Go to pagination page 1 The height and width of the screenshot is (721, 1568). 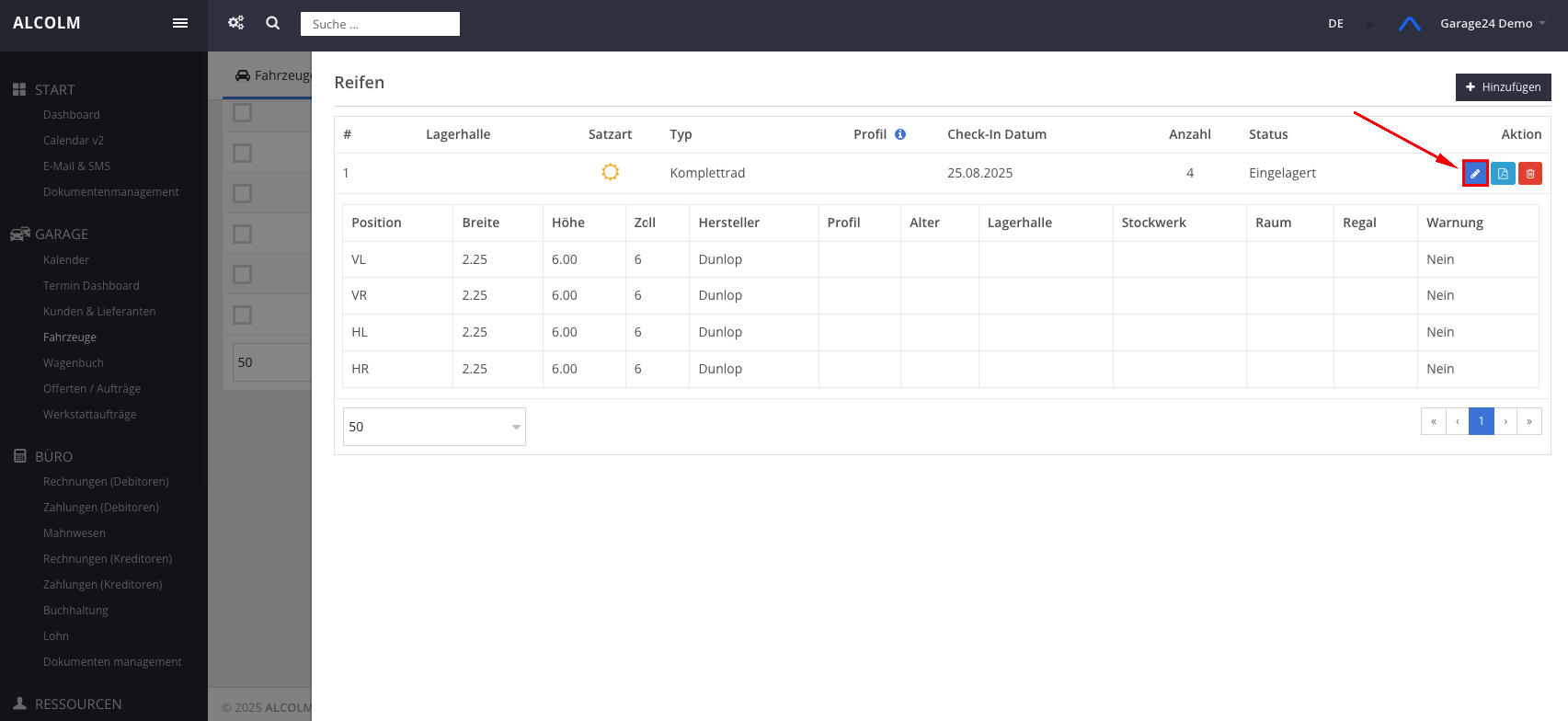pos(1481,421)
